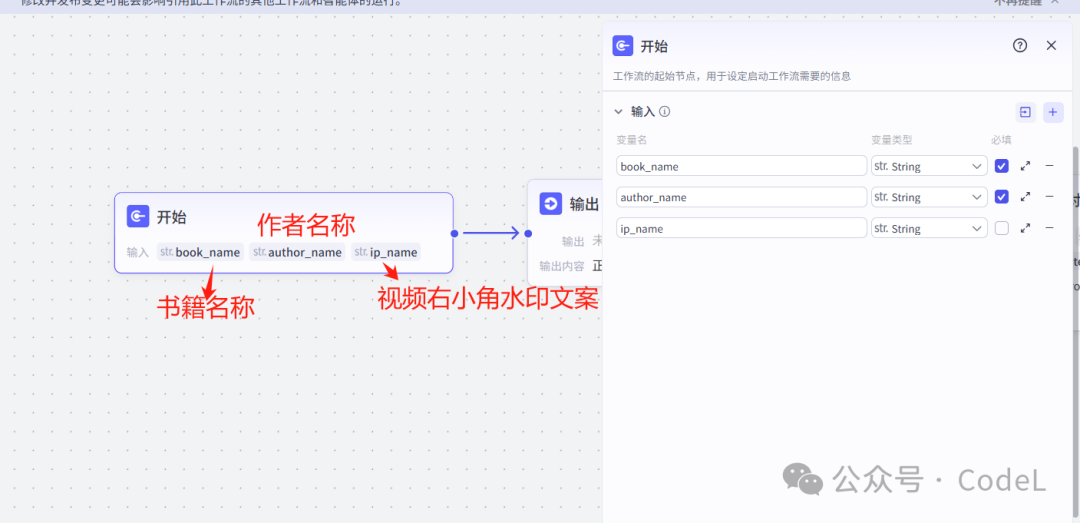Expand the author_name row details icon
This screenshot has width=1080, height=523.
tap(1026, 197)
